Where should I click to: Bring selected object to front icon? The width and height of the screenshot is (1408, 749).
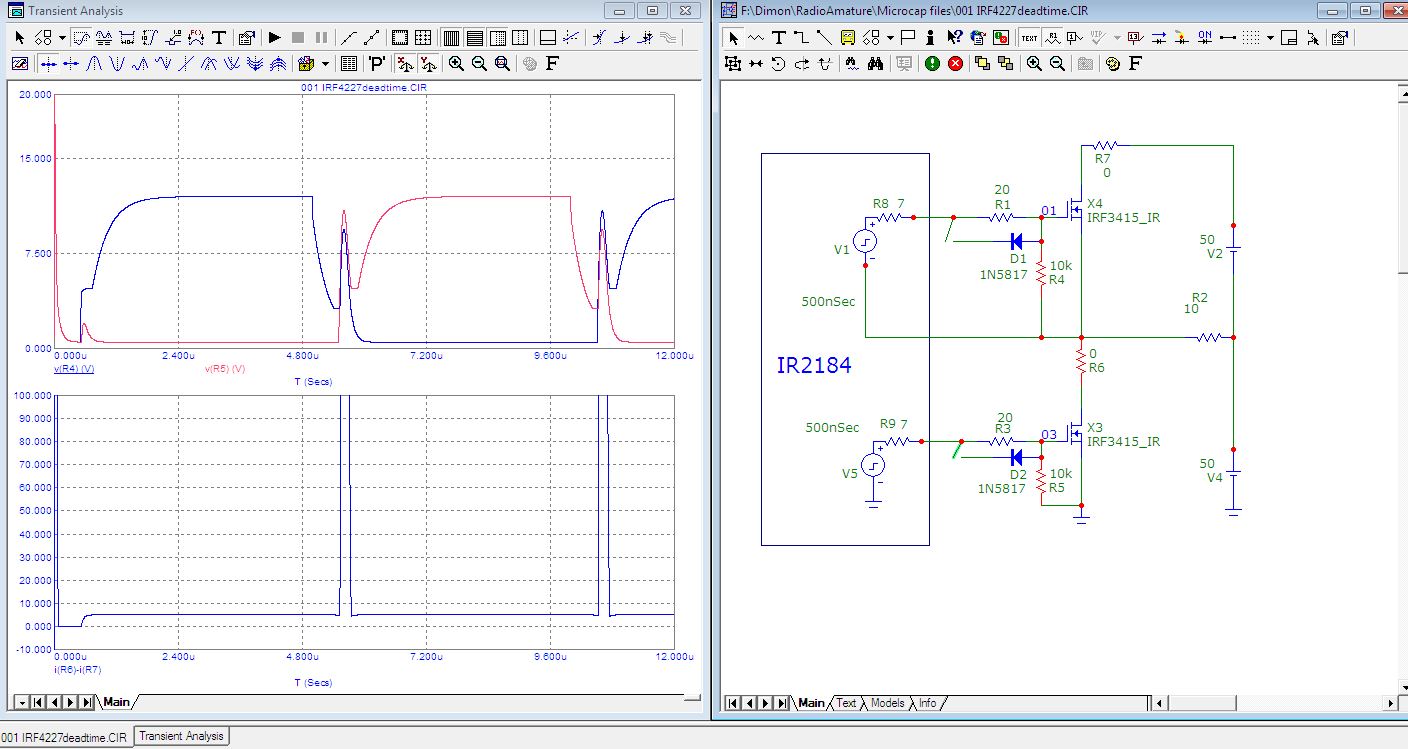pyautogui.click(x=982, y=63)
